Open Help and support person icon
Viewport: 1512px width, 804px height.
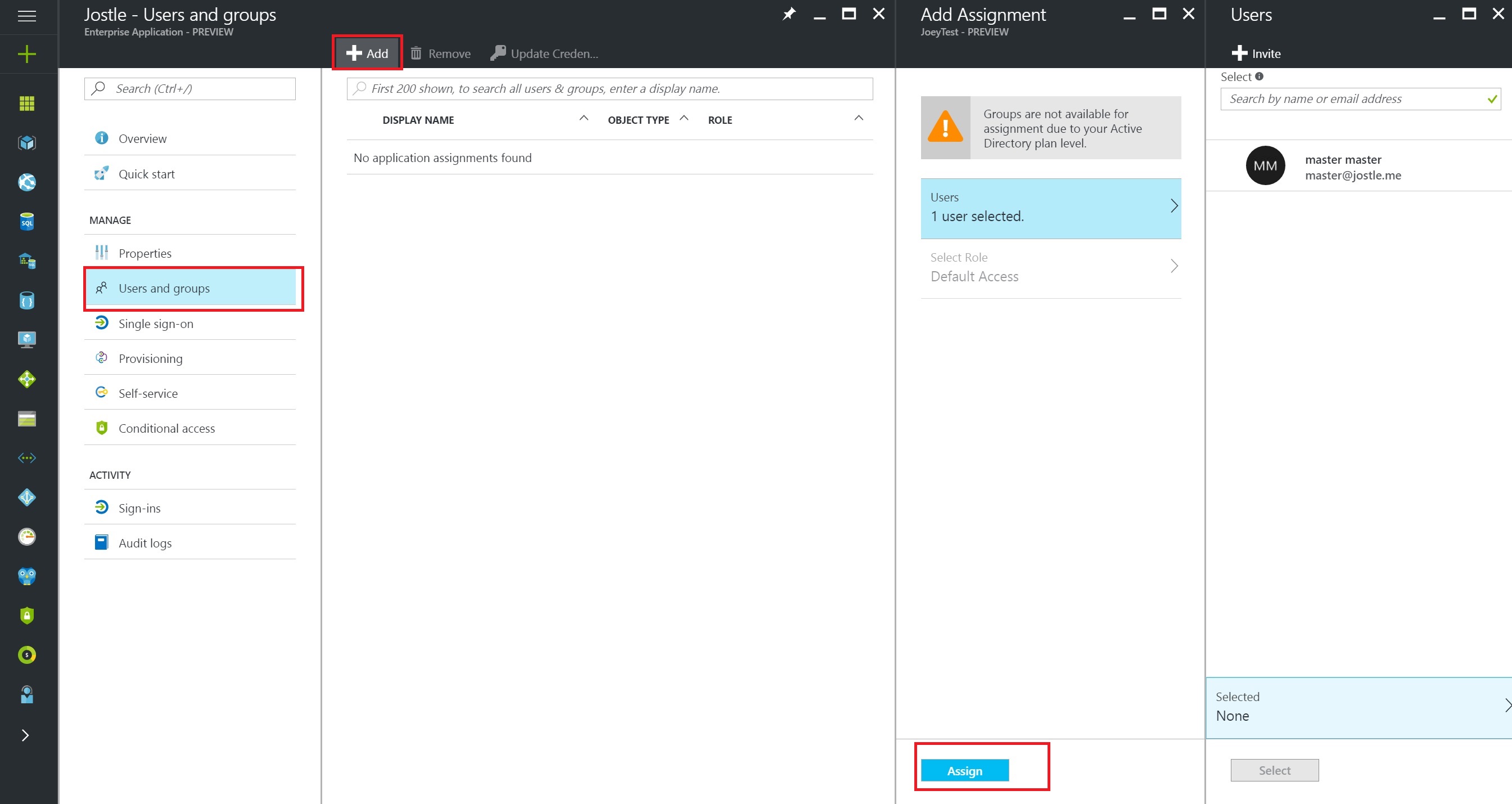[x=27, y=694]
